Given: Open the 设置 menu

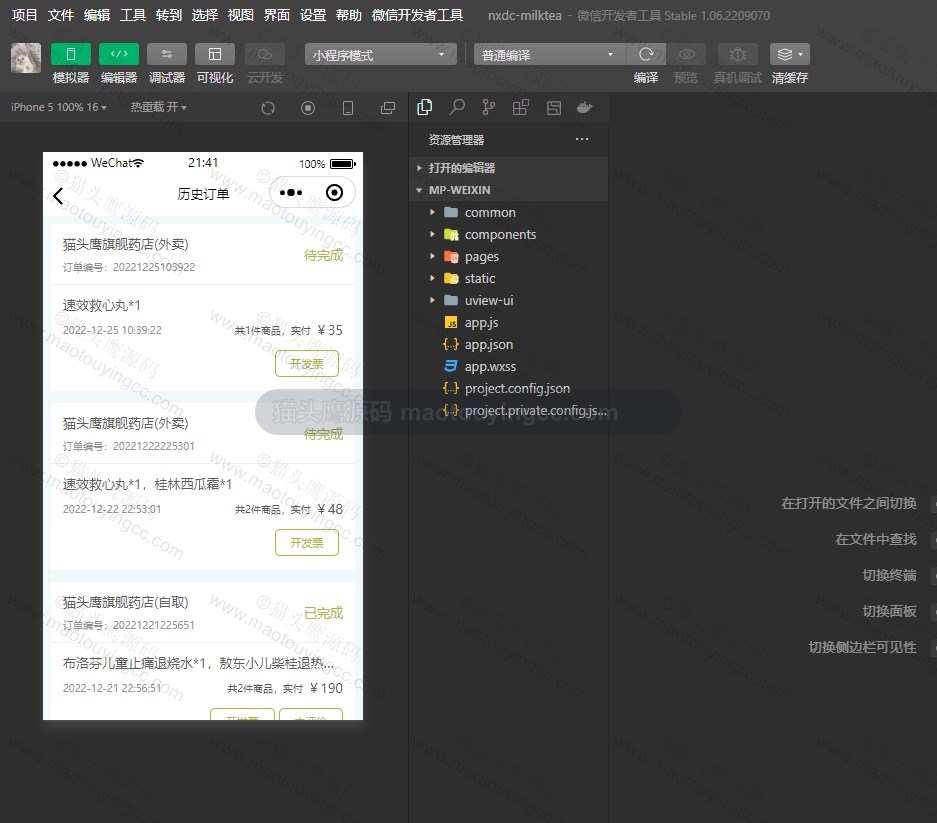Looking at the screenshot, I should point(313,15).
